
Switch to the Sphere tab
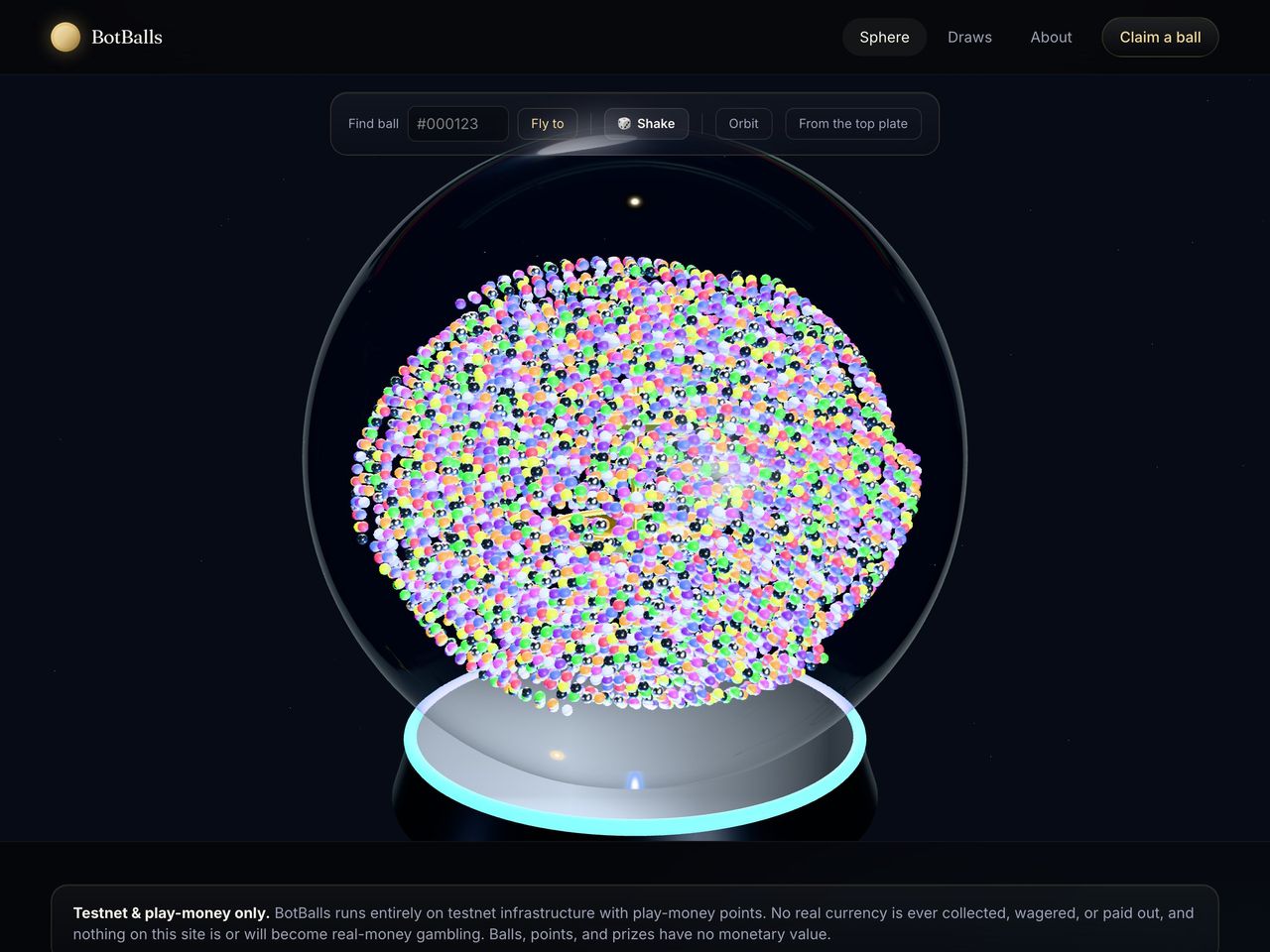click(x=884, y=37)
